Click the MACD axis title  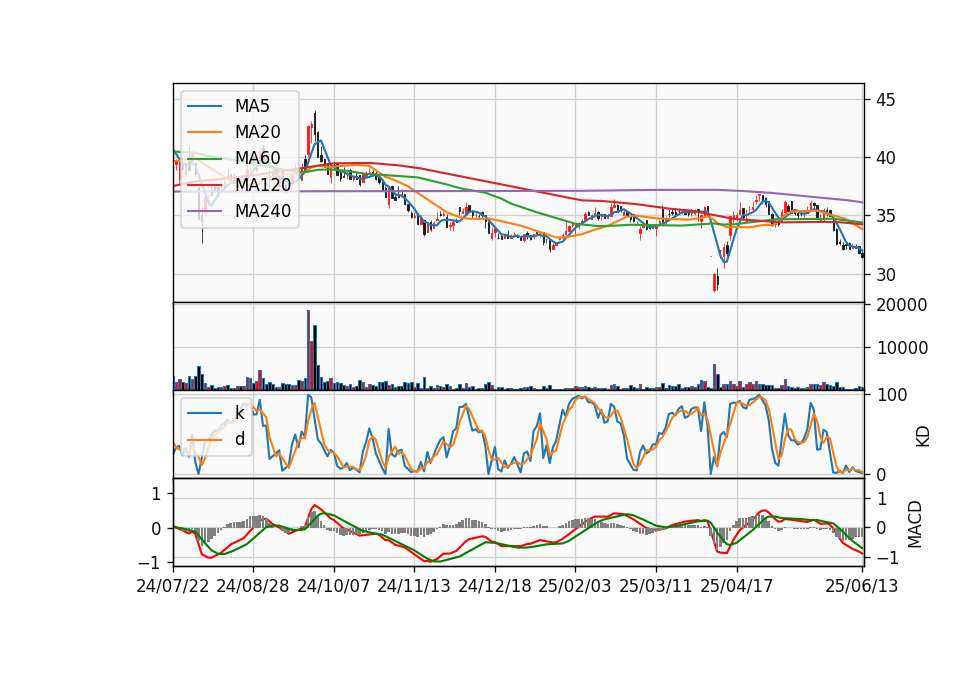(x=915, y=524)
